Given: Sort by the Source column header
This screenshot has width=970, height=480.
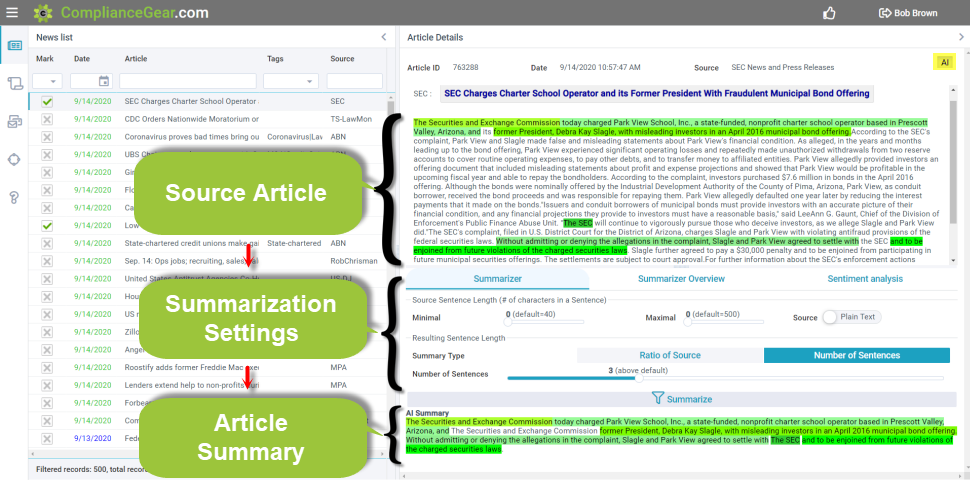Looking at the screenshot, I should coord(342,59).
